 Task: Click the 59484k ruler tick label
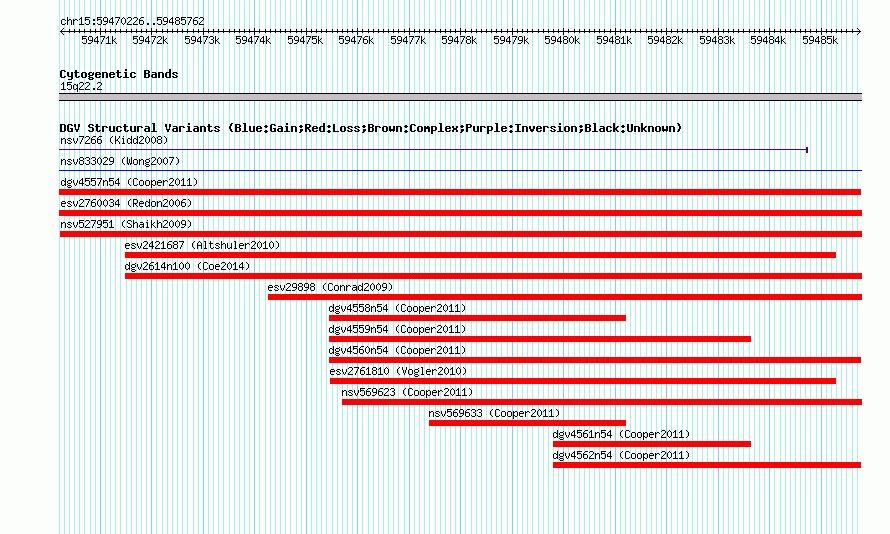coord(769,40)
